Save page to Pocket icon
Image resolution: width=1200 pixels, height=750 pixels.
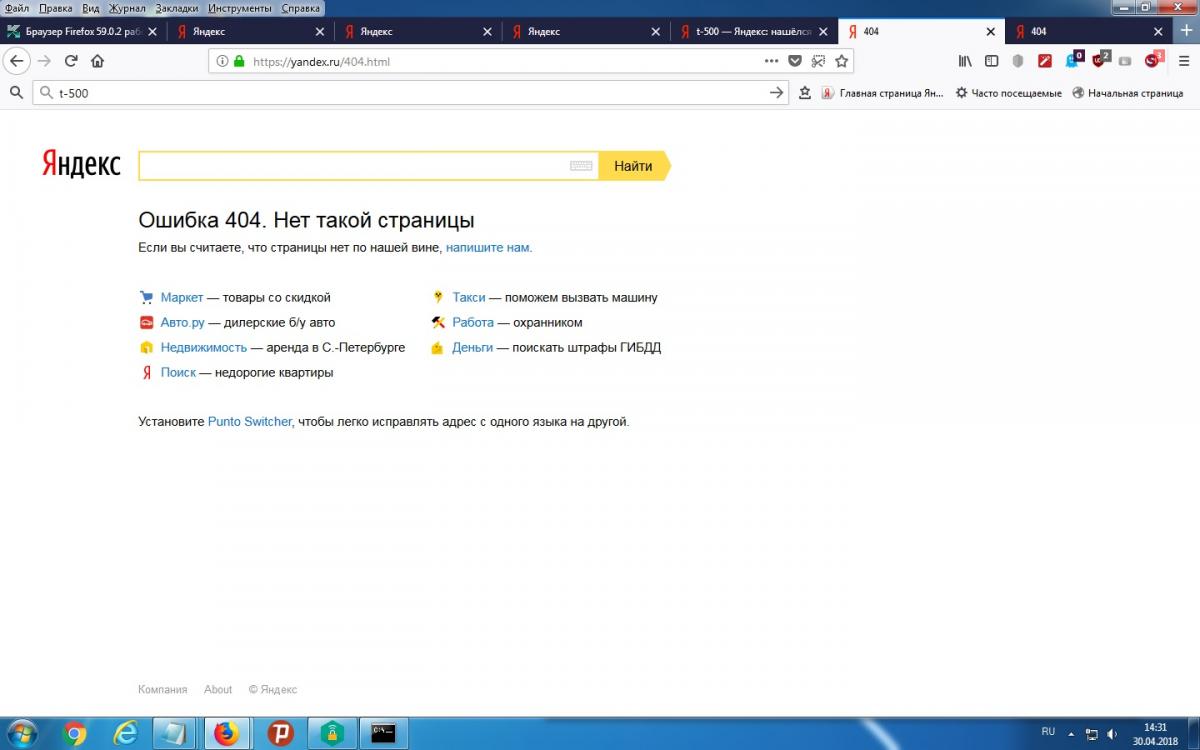pos(795,61)
